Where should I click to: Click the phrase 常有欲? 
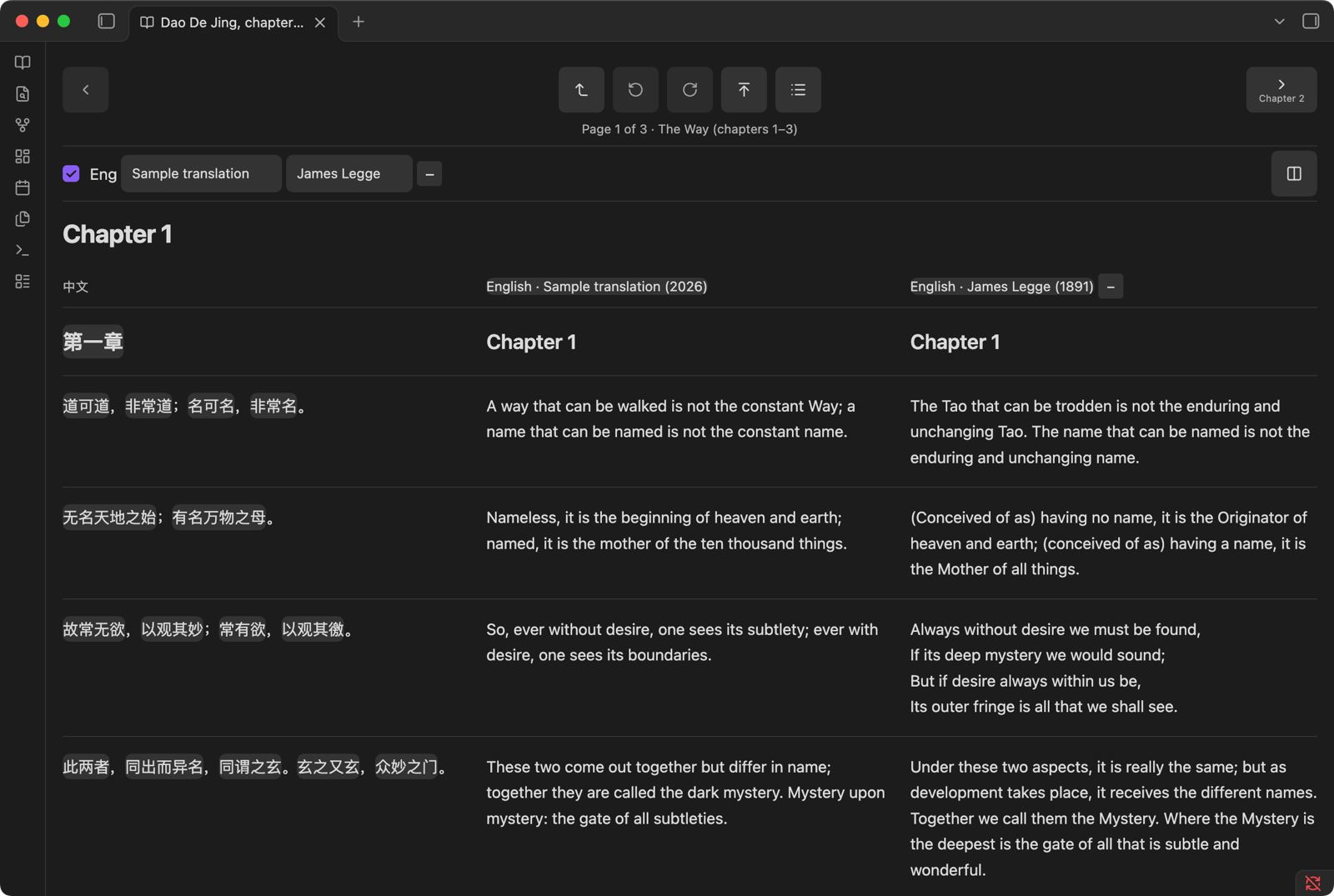(243, 629)
